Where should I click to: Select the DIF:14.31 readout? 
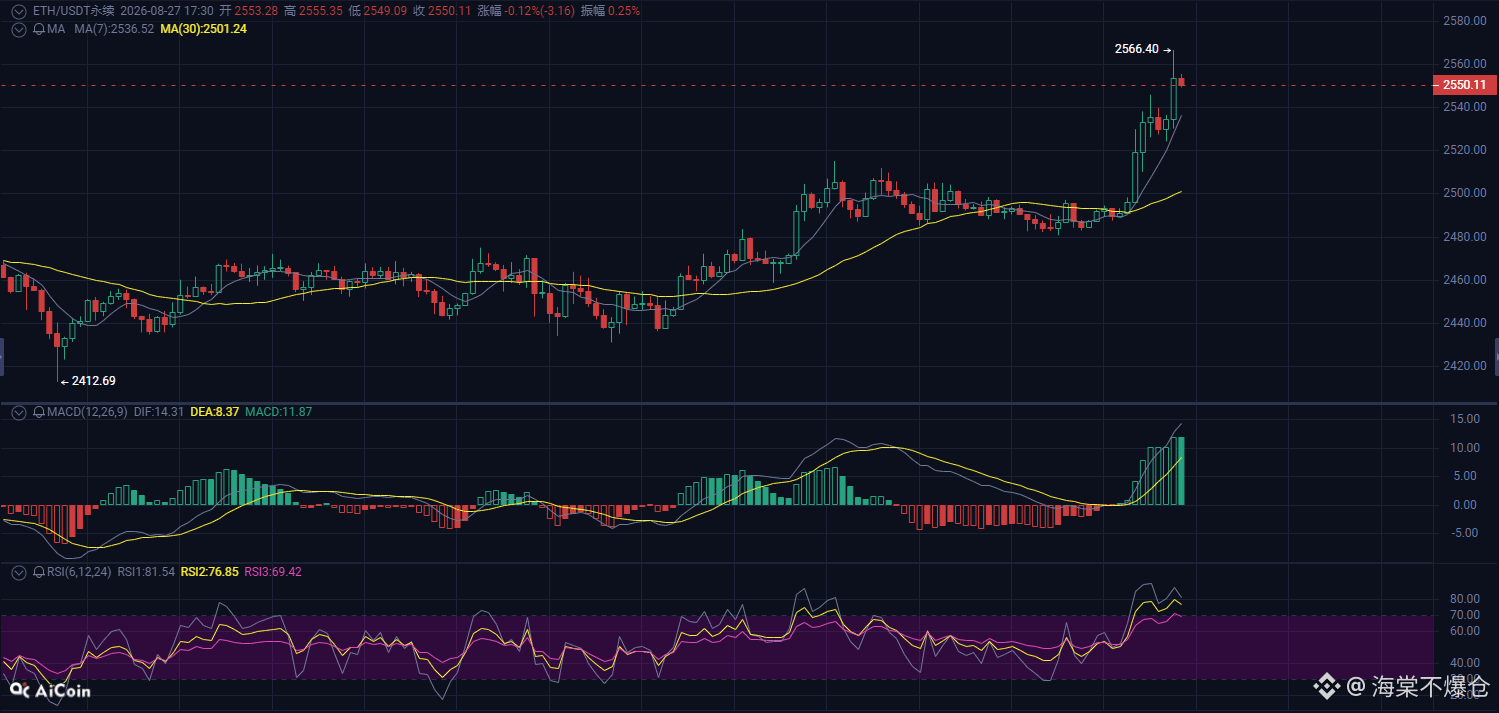(x=158, y=412)
